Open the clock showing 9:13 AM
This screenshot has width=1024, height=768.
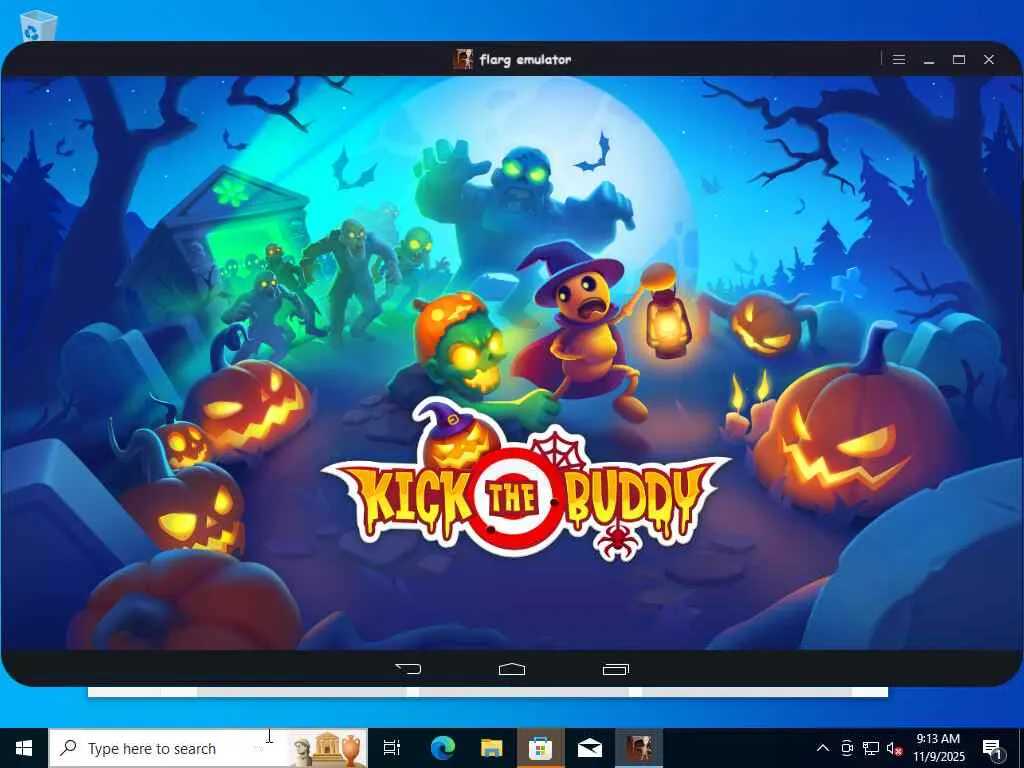coord(938,748)
